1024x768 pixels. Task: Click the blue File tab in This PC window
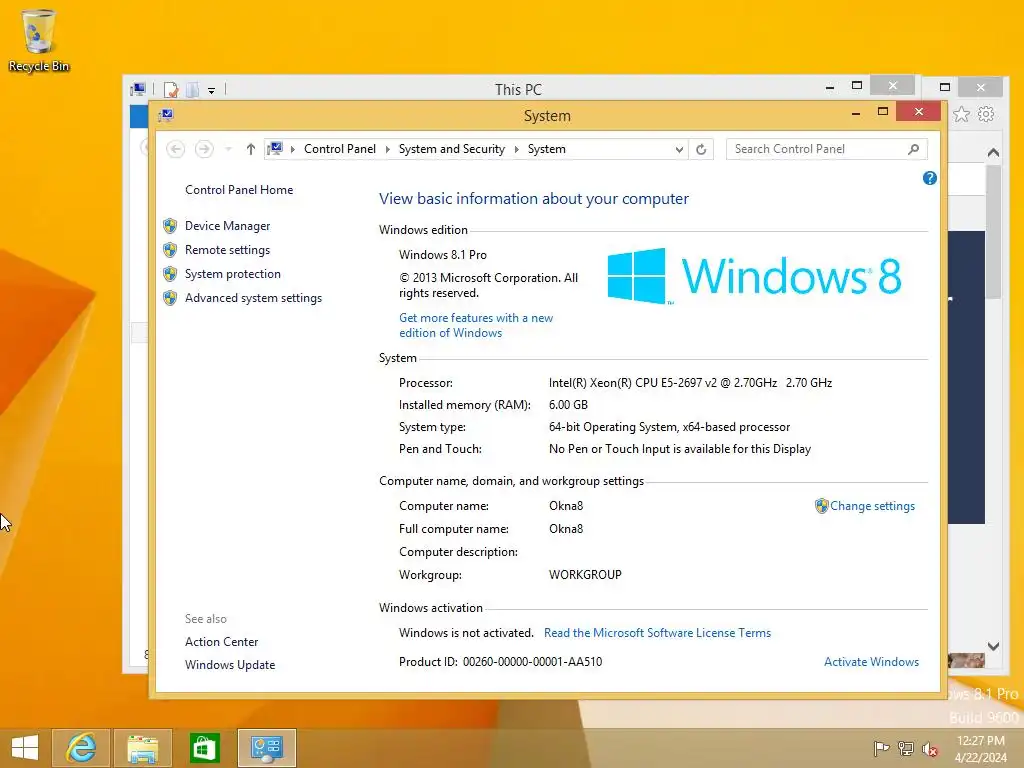(x=138, y=116)
